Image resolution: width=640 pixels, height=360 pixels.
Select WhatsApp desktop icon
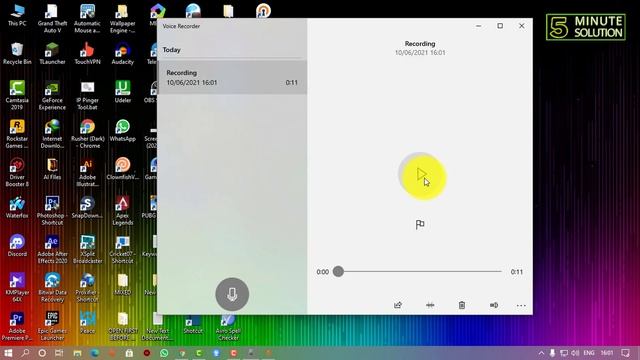coord(122,131)
